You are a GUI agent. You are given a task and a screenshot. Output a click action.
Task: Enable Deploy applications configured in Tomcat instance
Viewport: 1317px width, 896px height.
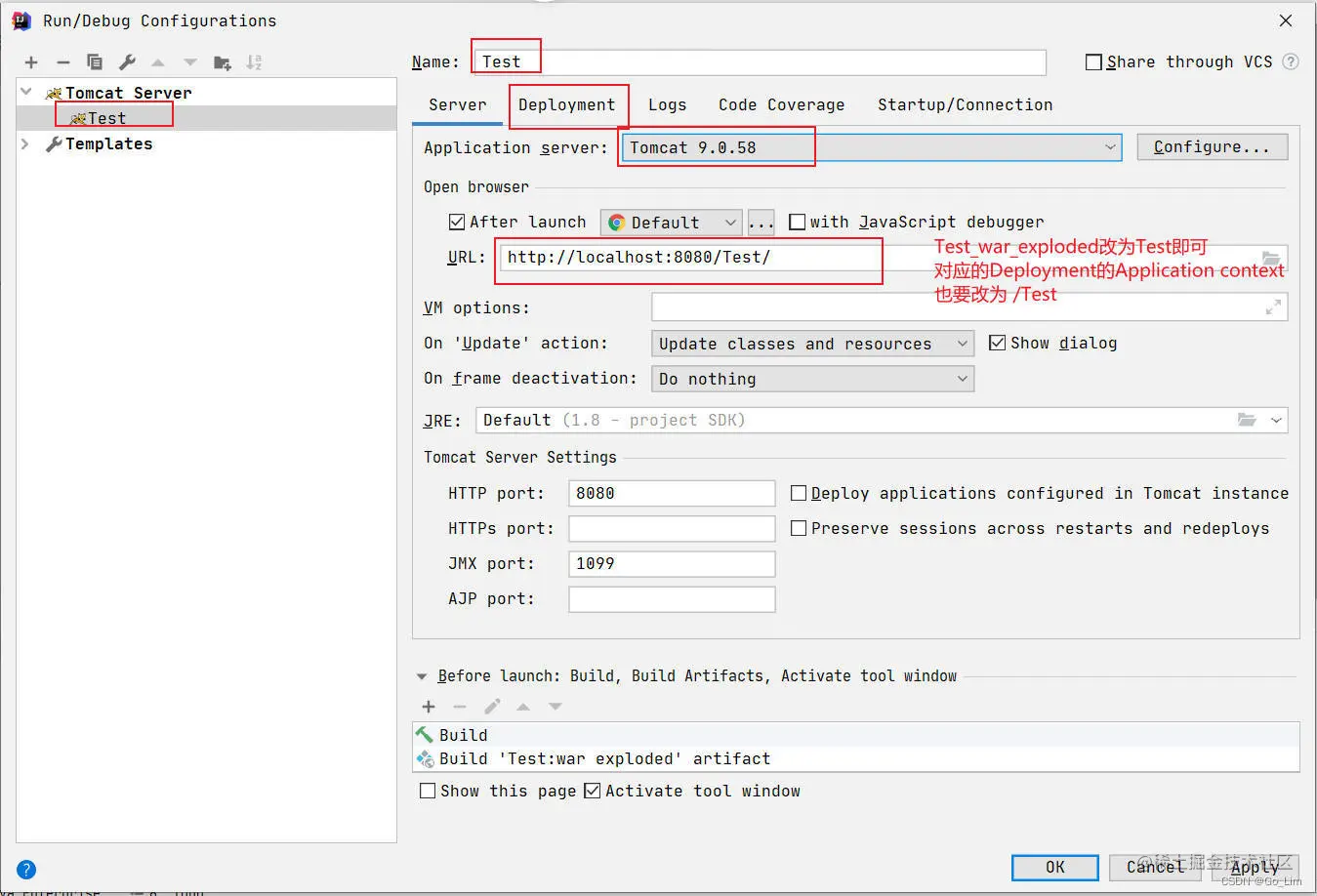(x=799, y=493)
